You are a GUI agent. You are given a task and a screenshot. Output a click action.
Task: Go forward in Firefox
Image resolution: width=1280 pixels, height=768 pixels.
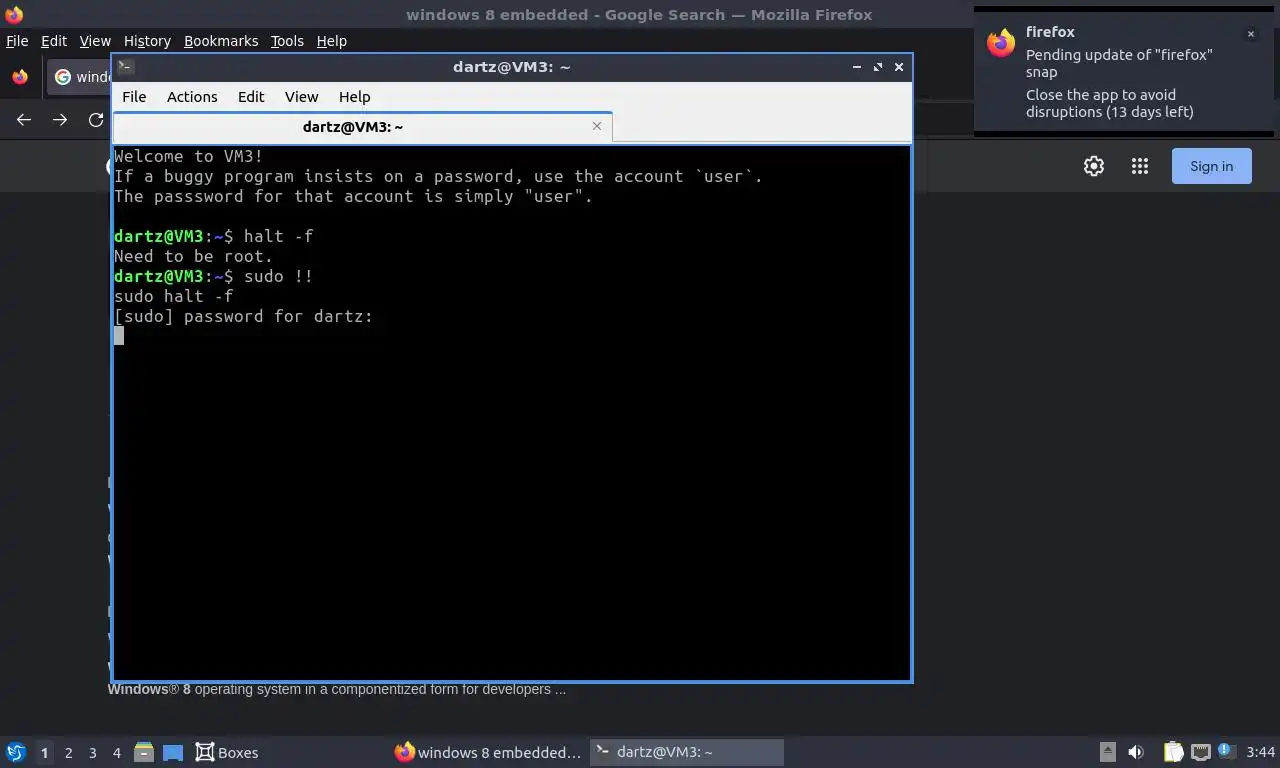pos(60,120)
